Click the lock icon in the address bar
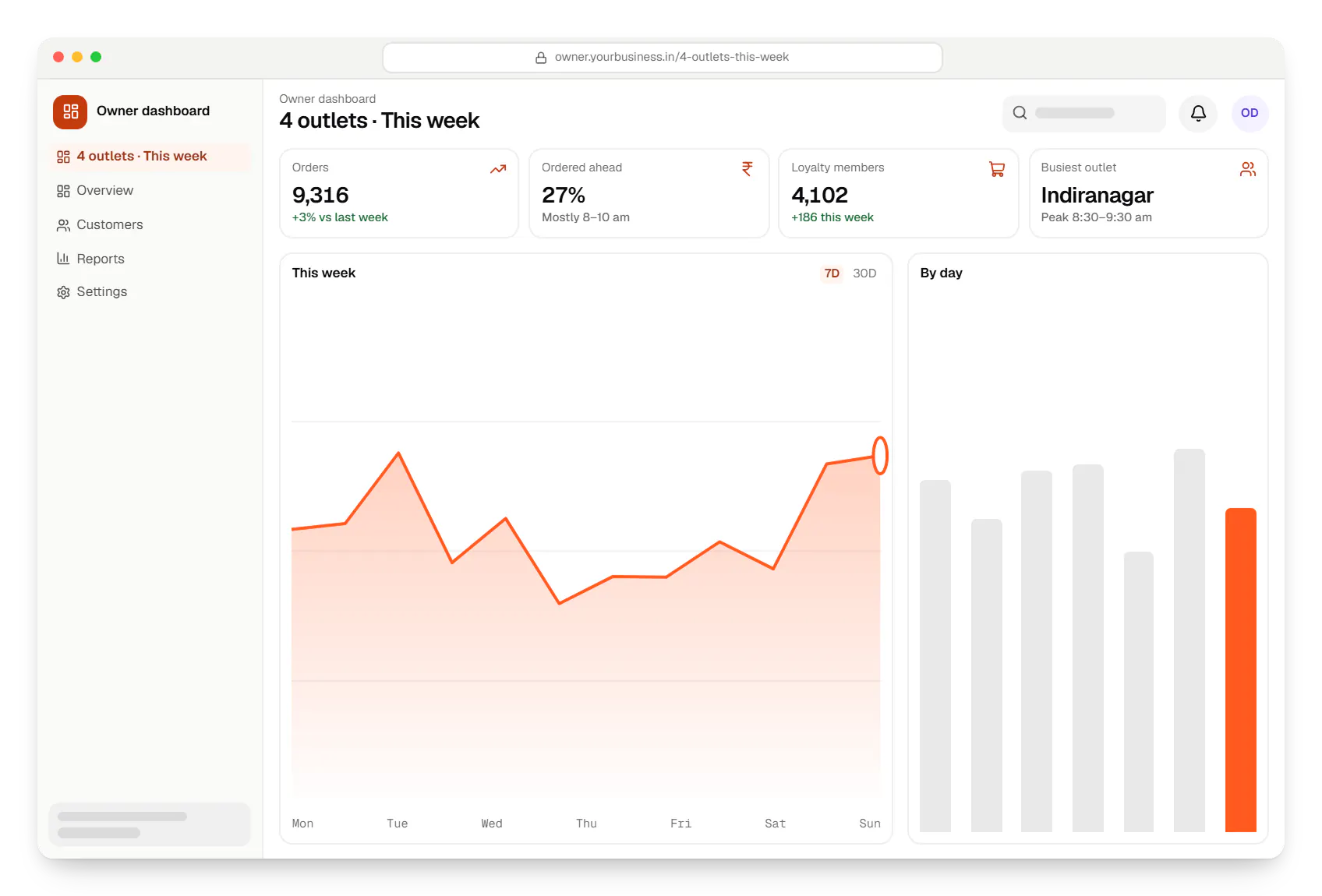The image size is (1322, 896). click(541, 58)
